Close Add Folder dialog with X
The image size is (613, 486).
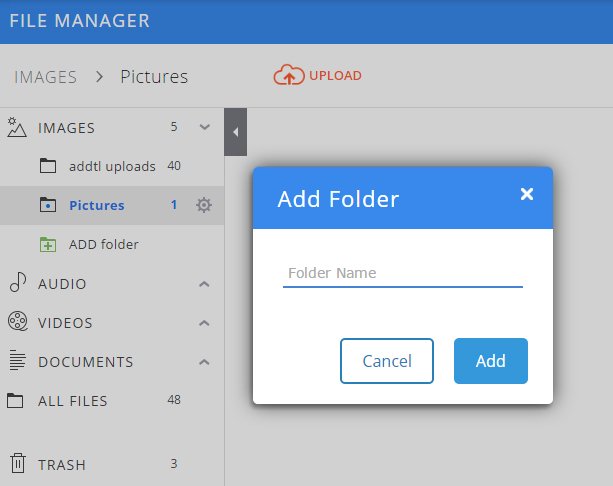coord(527,194)
